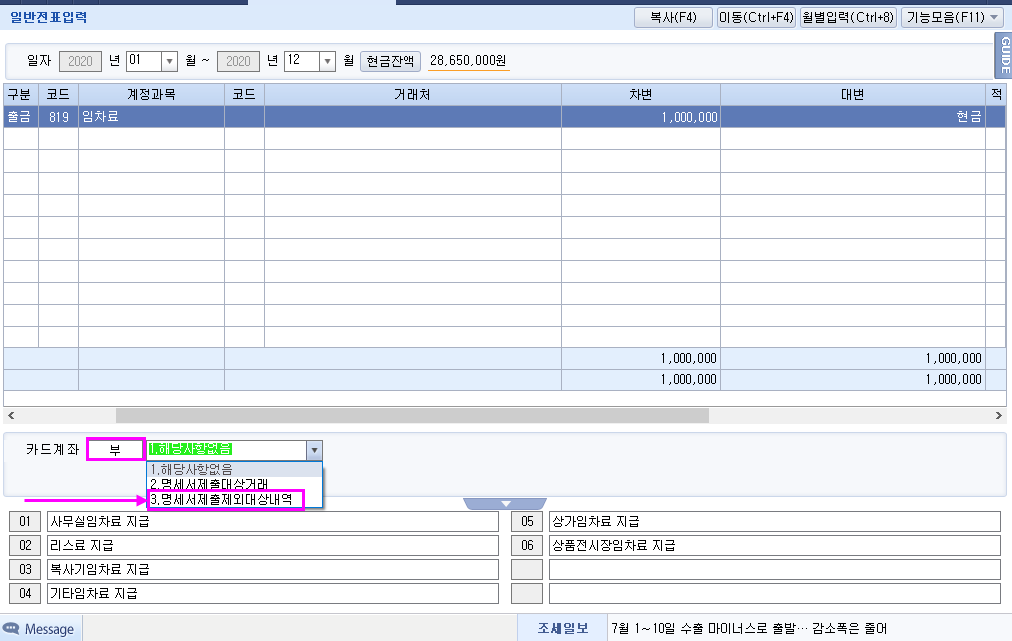This screenshot has width=1012, height=641.
Task: Click the end year 2020 field
Action: (x=238, y=61)
